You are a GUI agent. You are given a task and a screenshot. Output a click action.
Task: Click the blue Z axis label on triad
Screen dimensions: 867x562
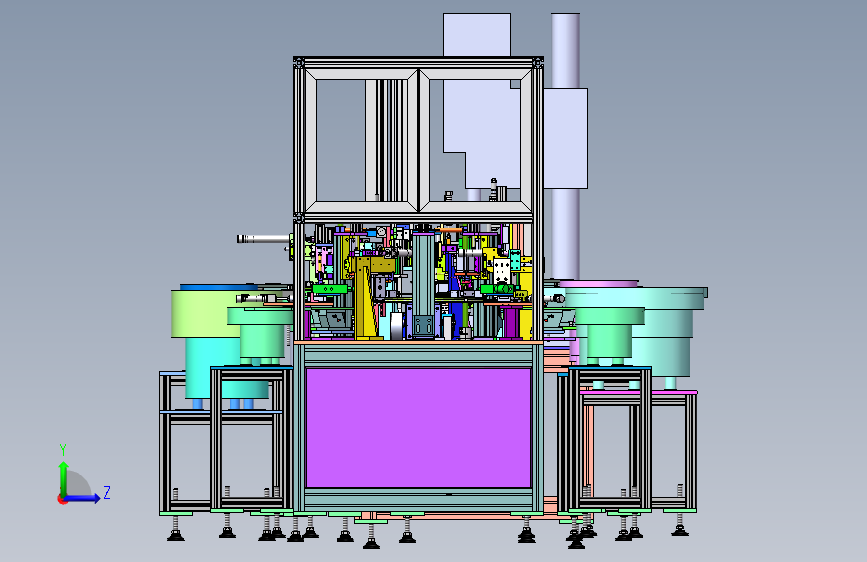pyautogui.click(x=107, y=492)
